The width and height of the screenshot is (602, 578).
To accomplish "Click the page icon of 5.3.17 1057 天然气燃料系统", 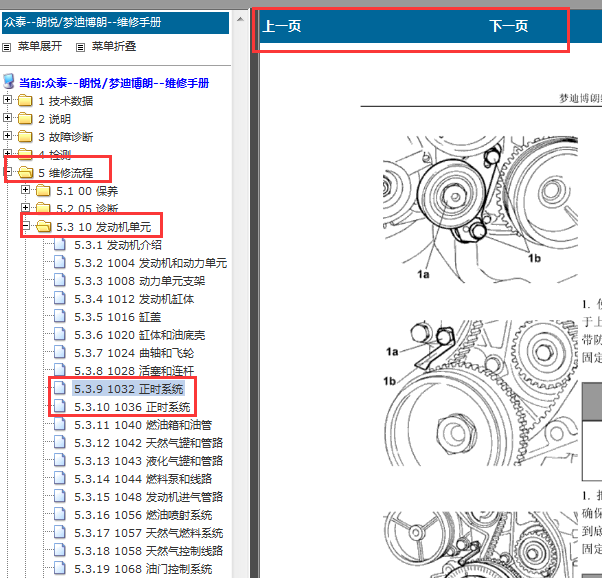I will pyautogui.click(x=60, y=532).
